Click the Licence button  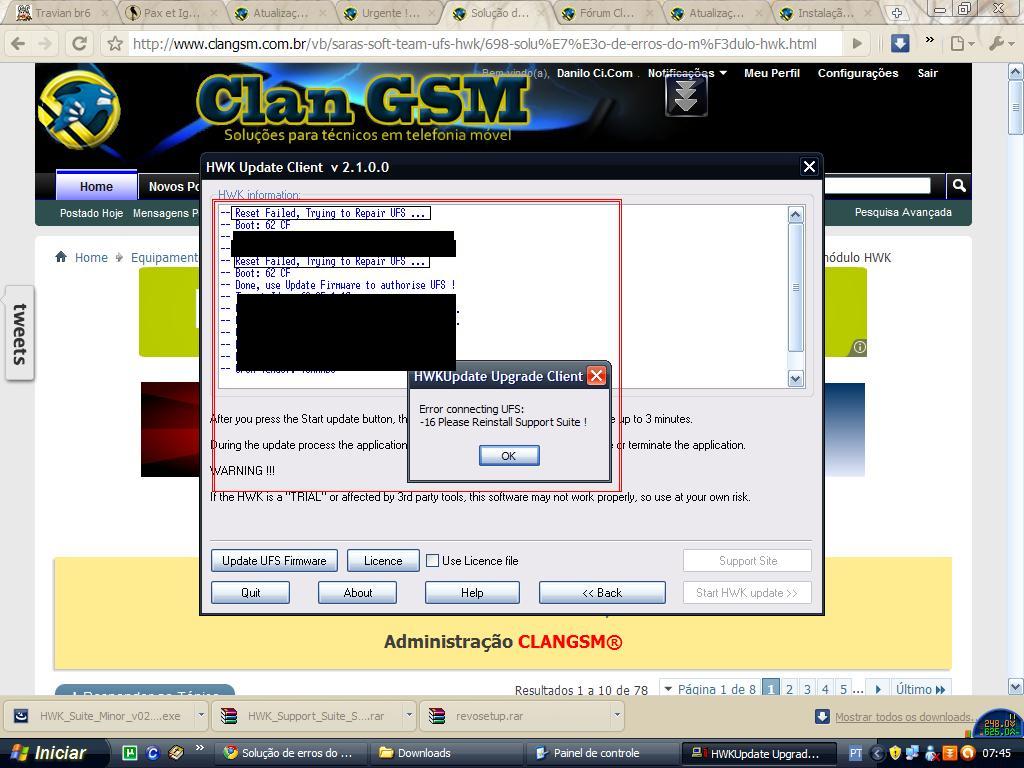click(383, 560)
